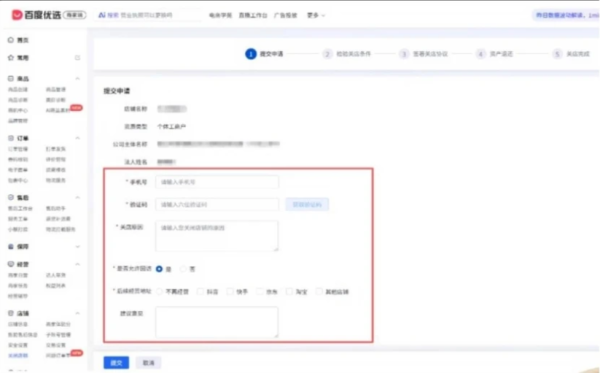Collapse the 订单 sidebar section chevron
Image resolution: width=600 pixels, height=373 pixels.
(x=78, y=138)
